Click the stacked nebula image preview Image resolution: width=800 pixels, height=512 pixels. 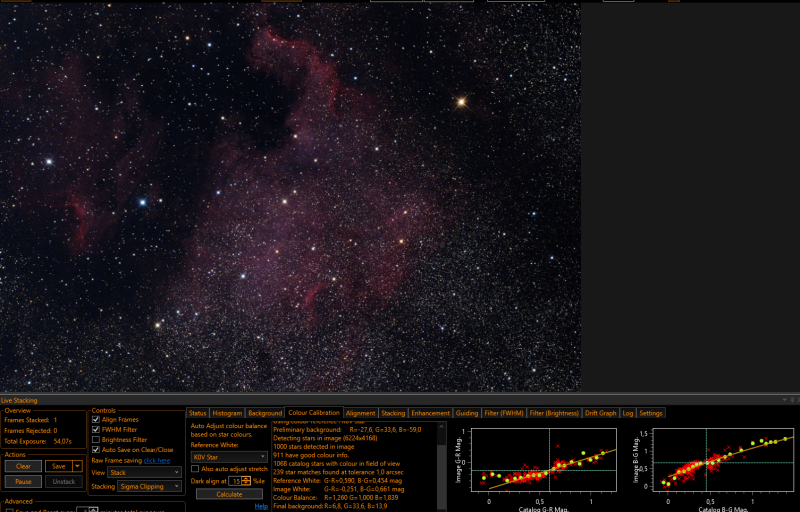(290, 197)
